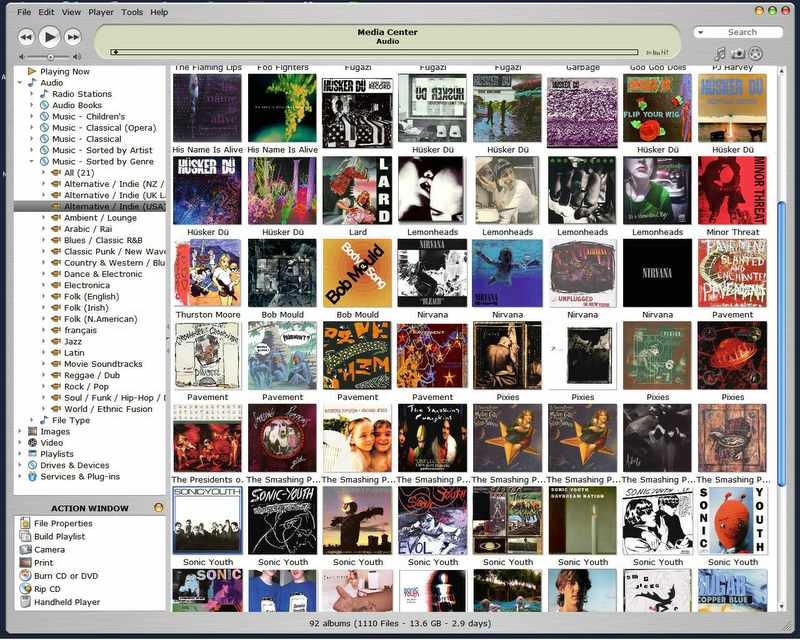The width and height of the screenshot is (800, 640).
Task: Select Sonic Youth's EVOL album cover
Action: [432, 520]
